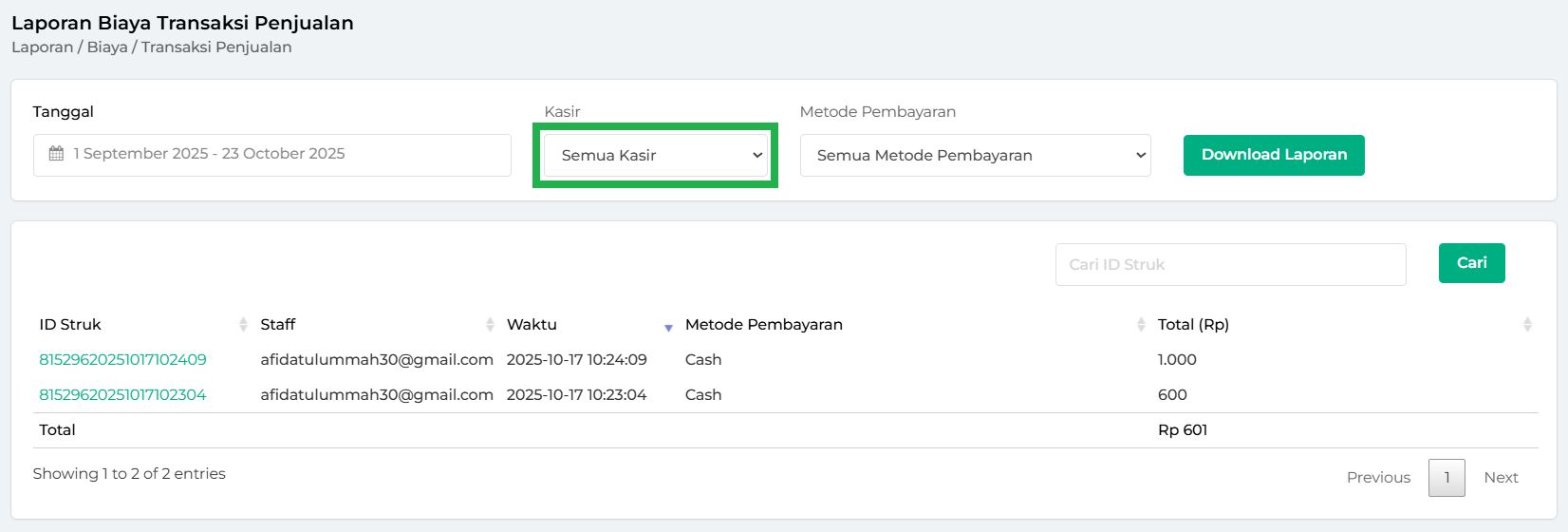
Task: Click Waktu column sort arrow
Action: point(668,327)
